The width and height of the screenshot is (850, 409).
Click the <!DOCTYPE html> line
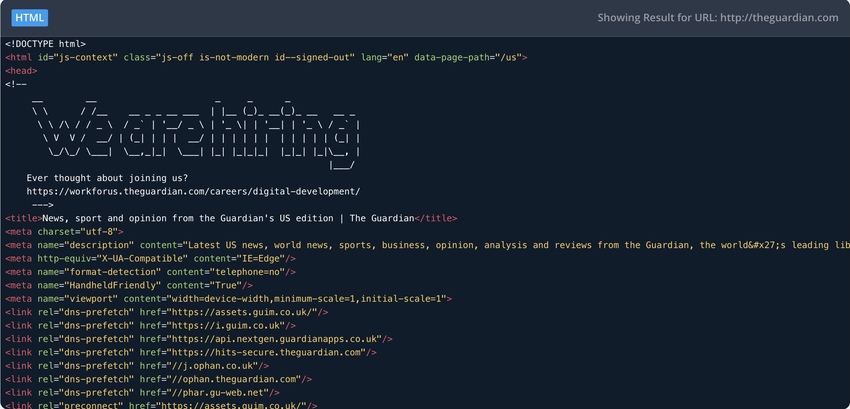(46, 44)
